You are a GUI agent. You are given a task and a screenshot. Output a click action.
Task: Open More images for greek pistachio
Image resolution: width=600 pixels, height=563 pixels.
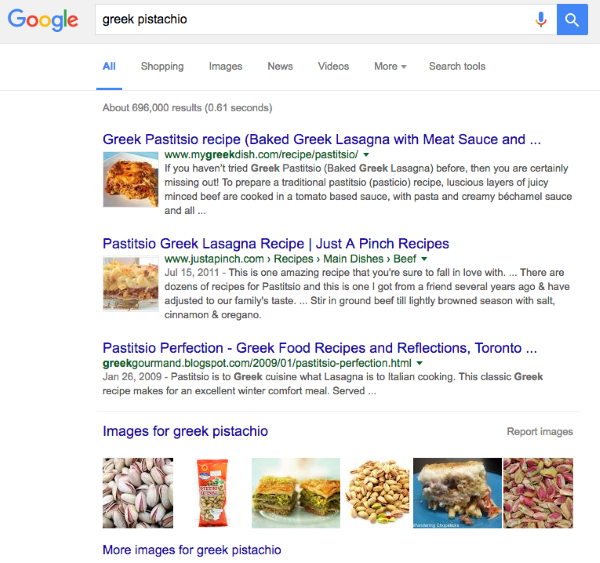tap(192, 550)
